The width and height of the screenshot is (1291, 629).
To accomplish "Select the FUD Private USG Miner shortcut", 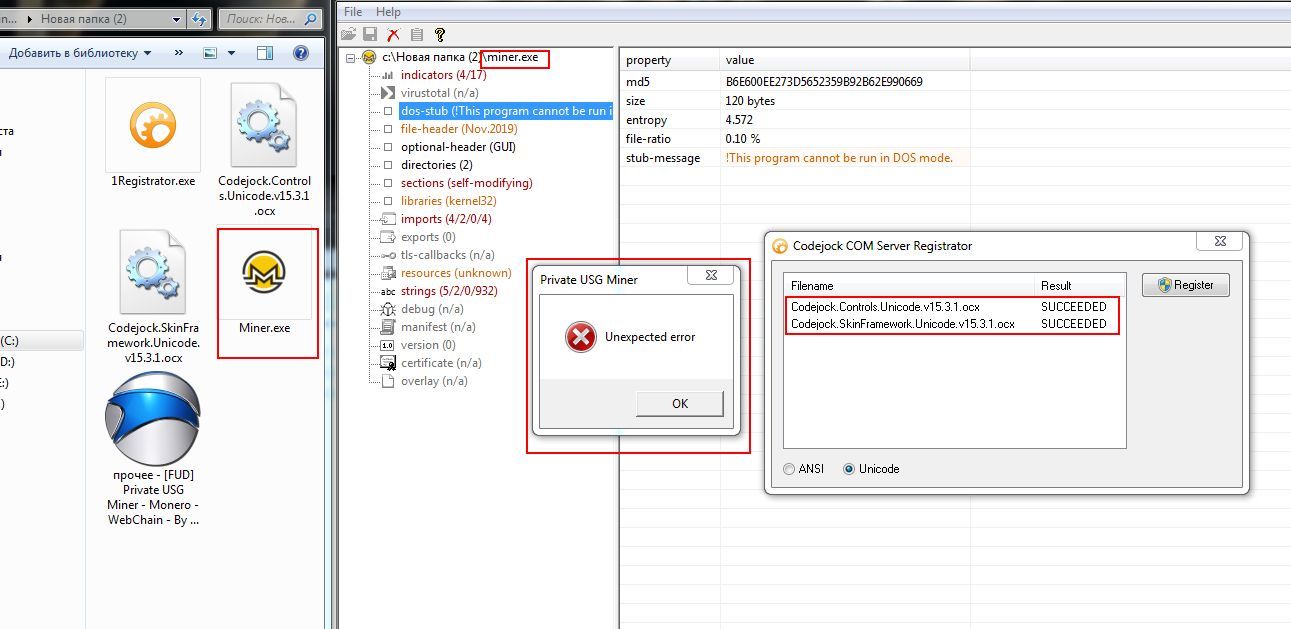I will [153, 450].
